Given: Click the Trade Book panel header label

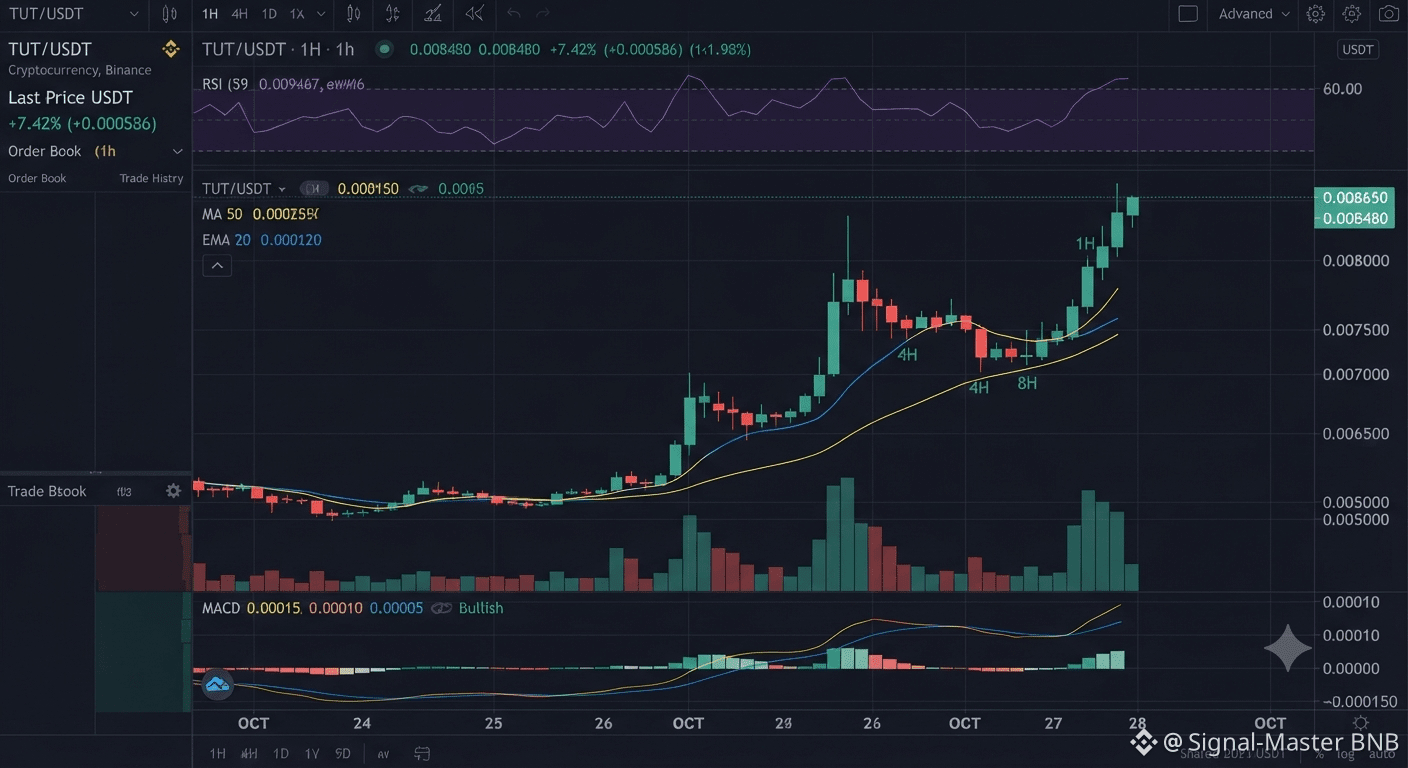Looking at the screenshot, I should (47, 491).
